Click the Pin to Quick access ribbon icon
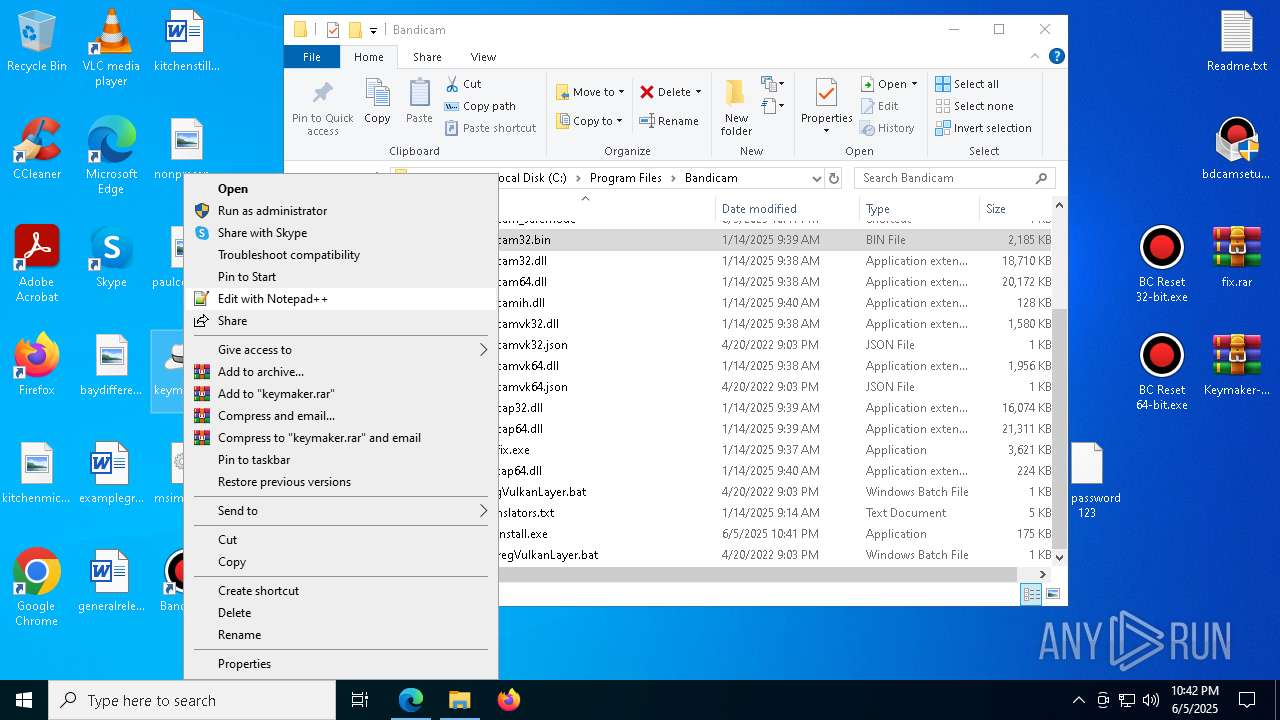1280x720 pixels. 322,107
